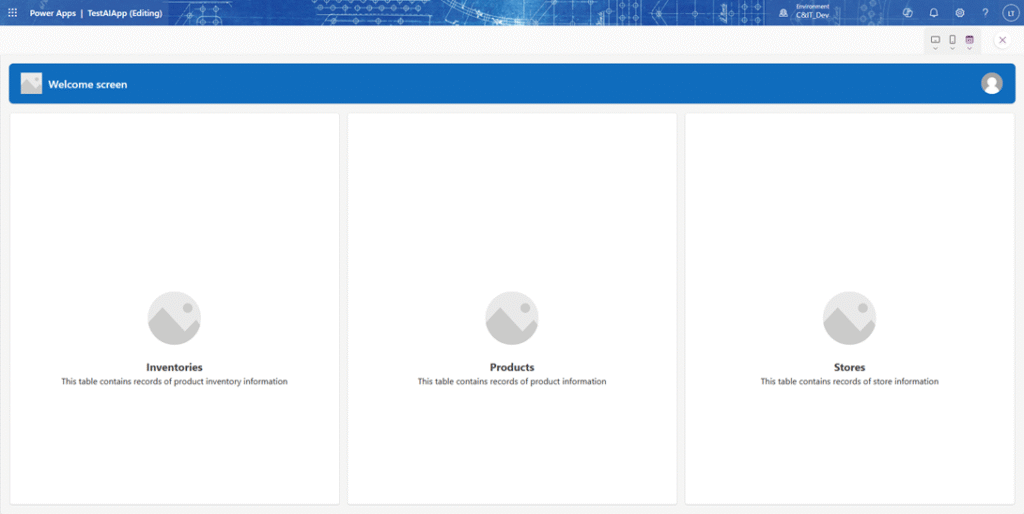
Task: Click the help question mark icon
Action: (x=985, y=13)
